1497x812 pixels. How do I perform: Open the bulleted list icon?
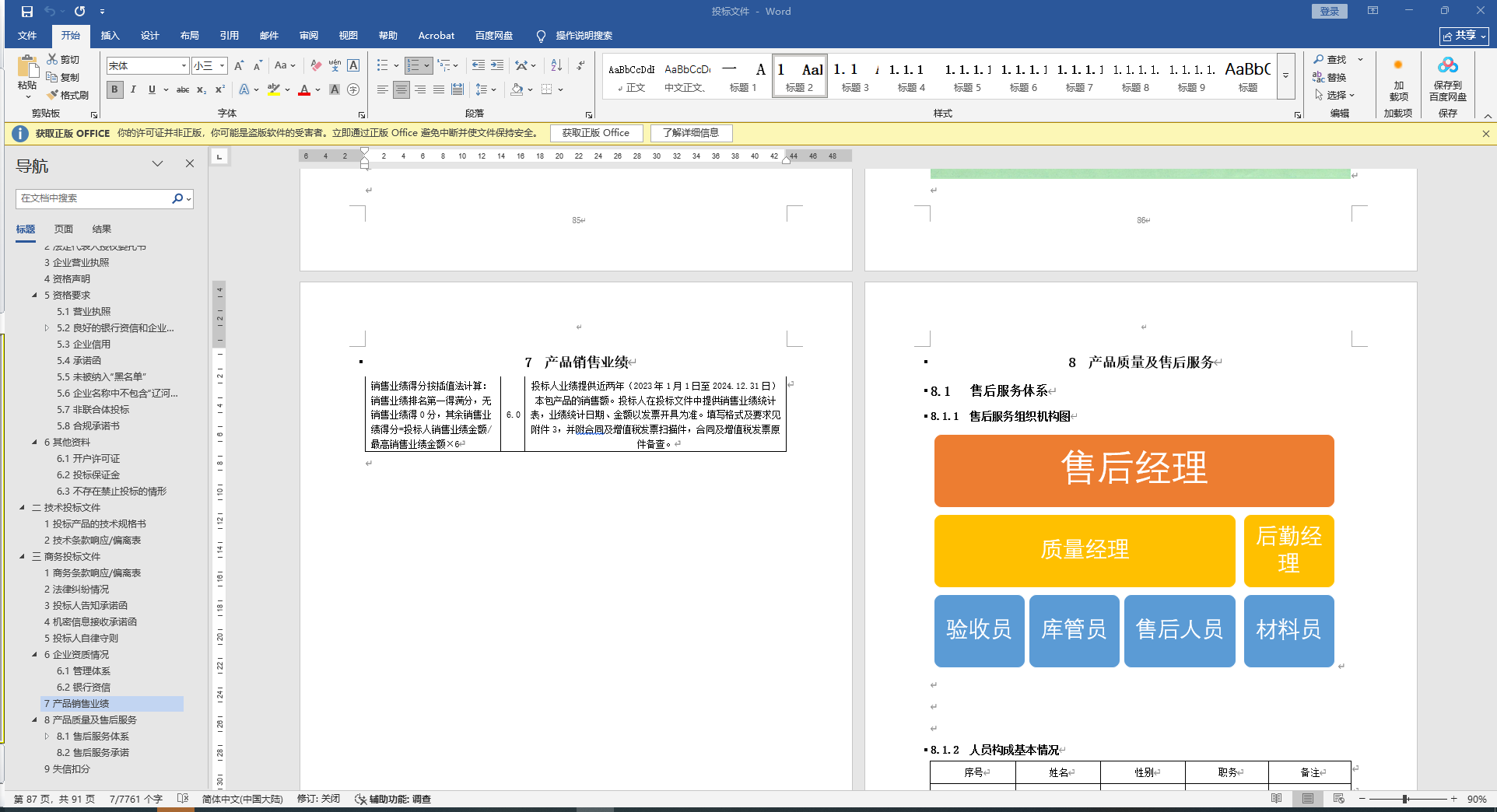(382, 65)
